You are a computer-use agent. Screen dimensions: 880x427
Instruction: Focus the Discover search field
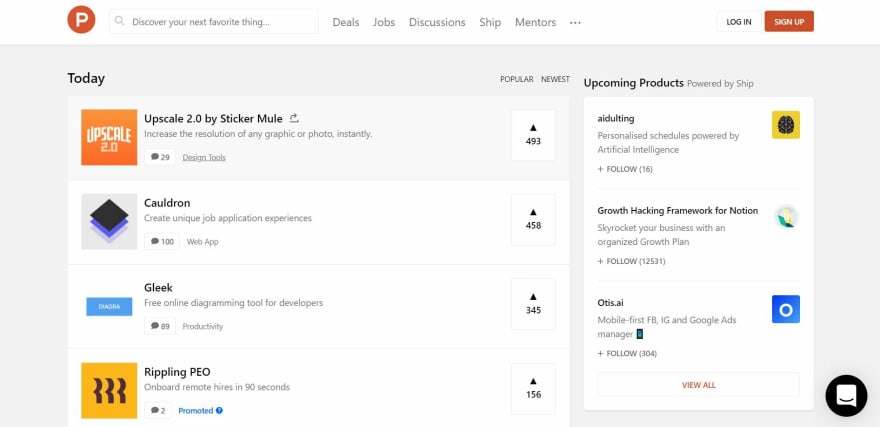[x=214, y=22]
